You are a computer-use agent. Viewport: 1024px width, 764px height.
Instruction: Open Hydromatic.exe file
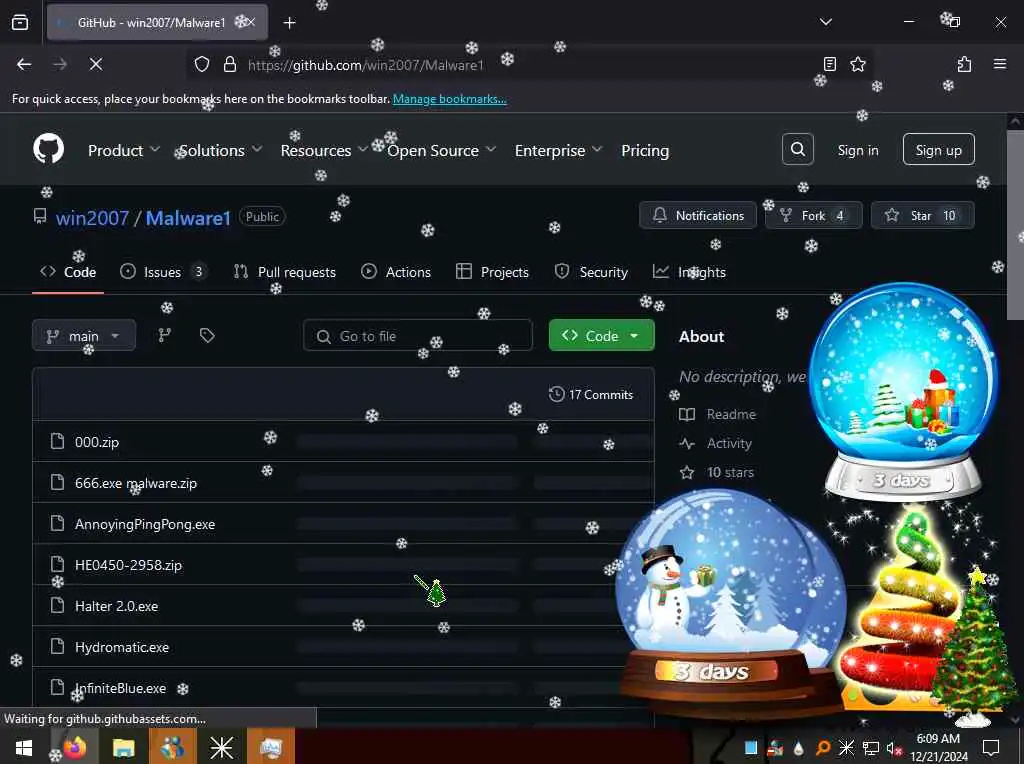pyautogui.click(x=122, y=647)
